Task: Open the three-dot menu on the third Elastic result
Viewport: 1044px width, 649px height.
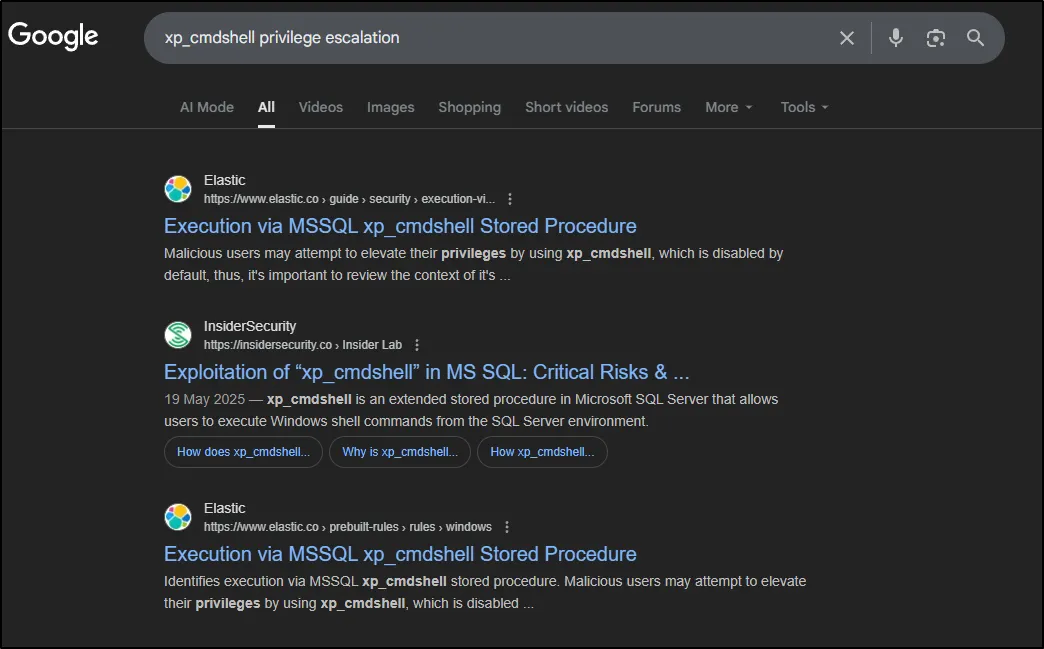Action: pyautogui.click(x=507, y=526)
